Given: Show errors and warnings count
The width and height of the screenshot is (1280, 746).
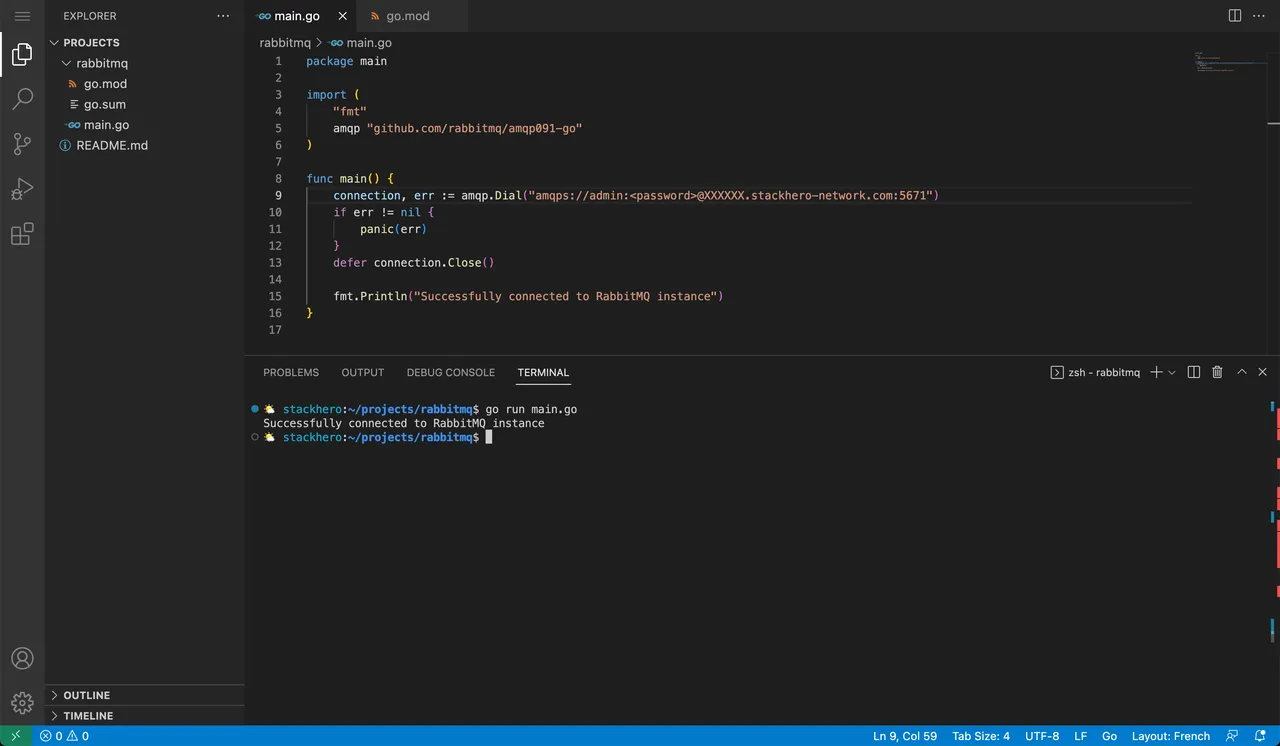Looking at the screenshot, I should 64,736.
